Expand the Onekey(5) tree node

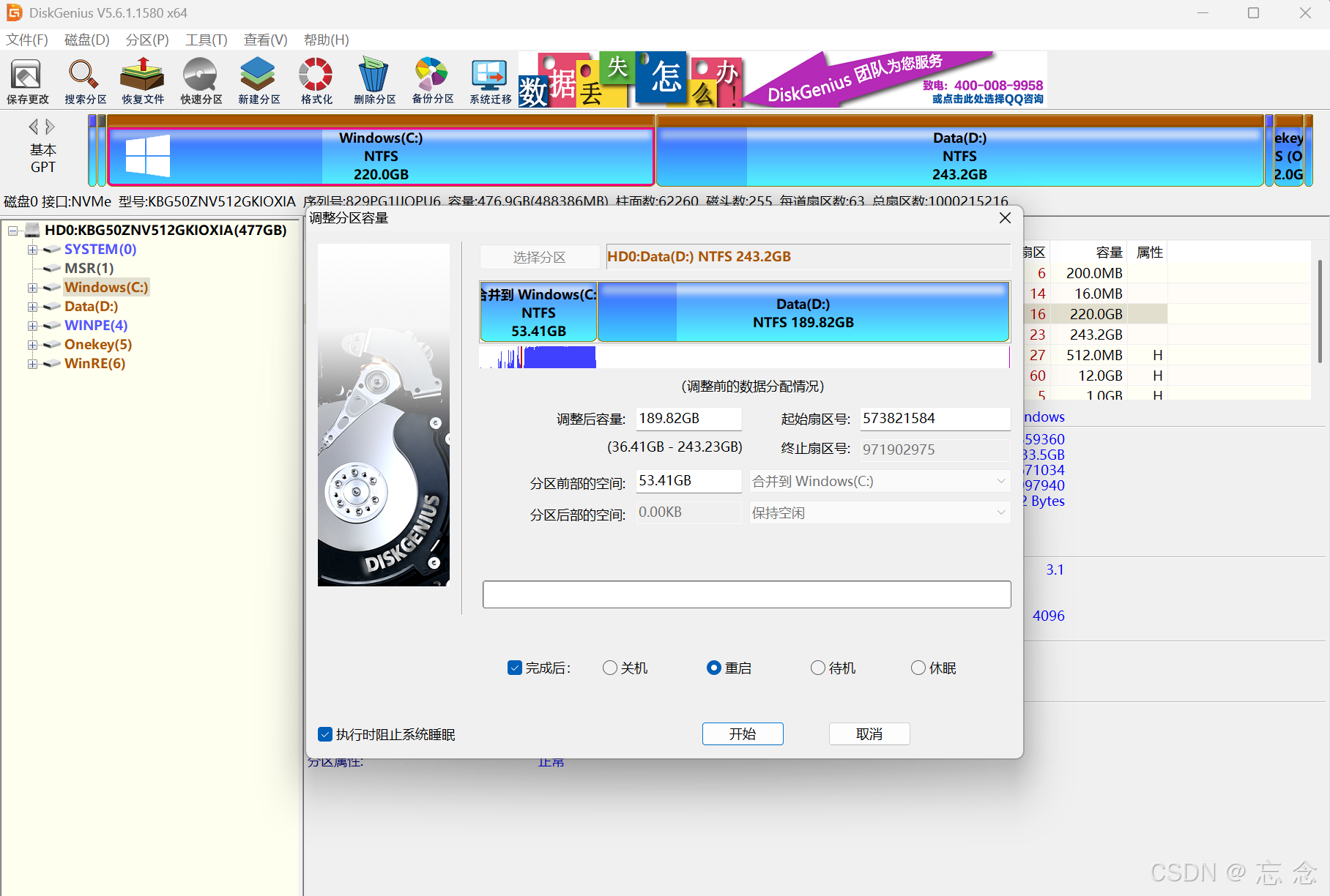point(32,345)
